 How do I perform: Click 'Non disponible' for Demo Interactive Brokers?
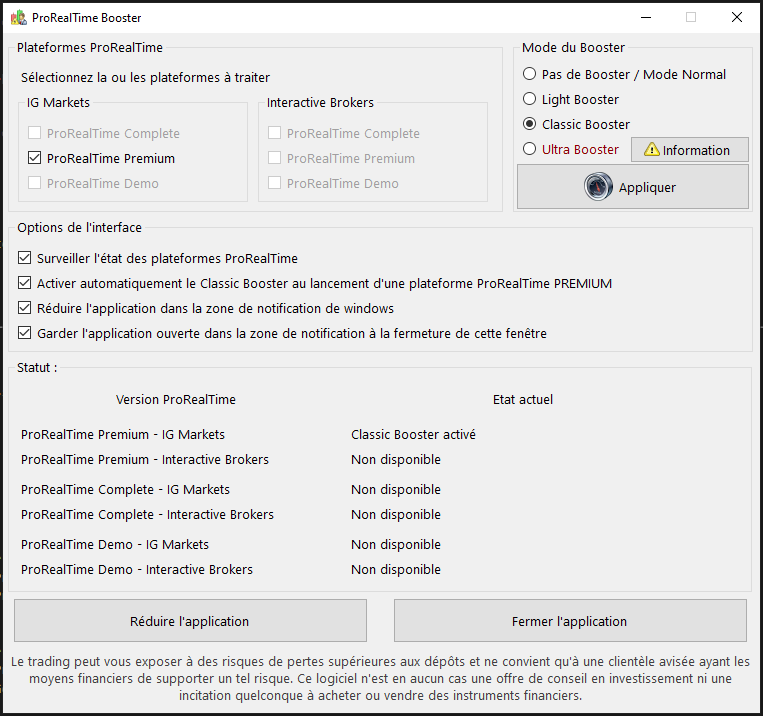pyautogui.click(x=396, y=569)
